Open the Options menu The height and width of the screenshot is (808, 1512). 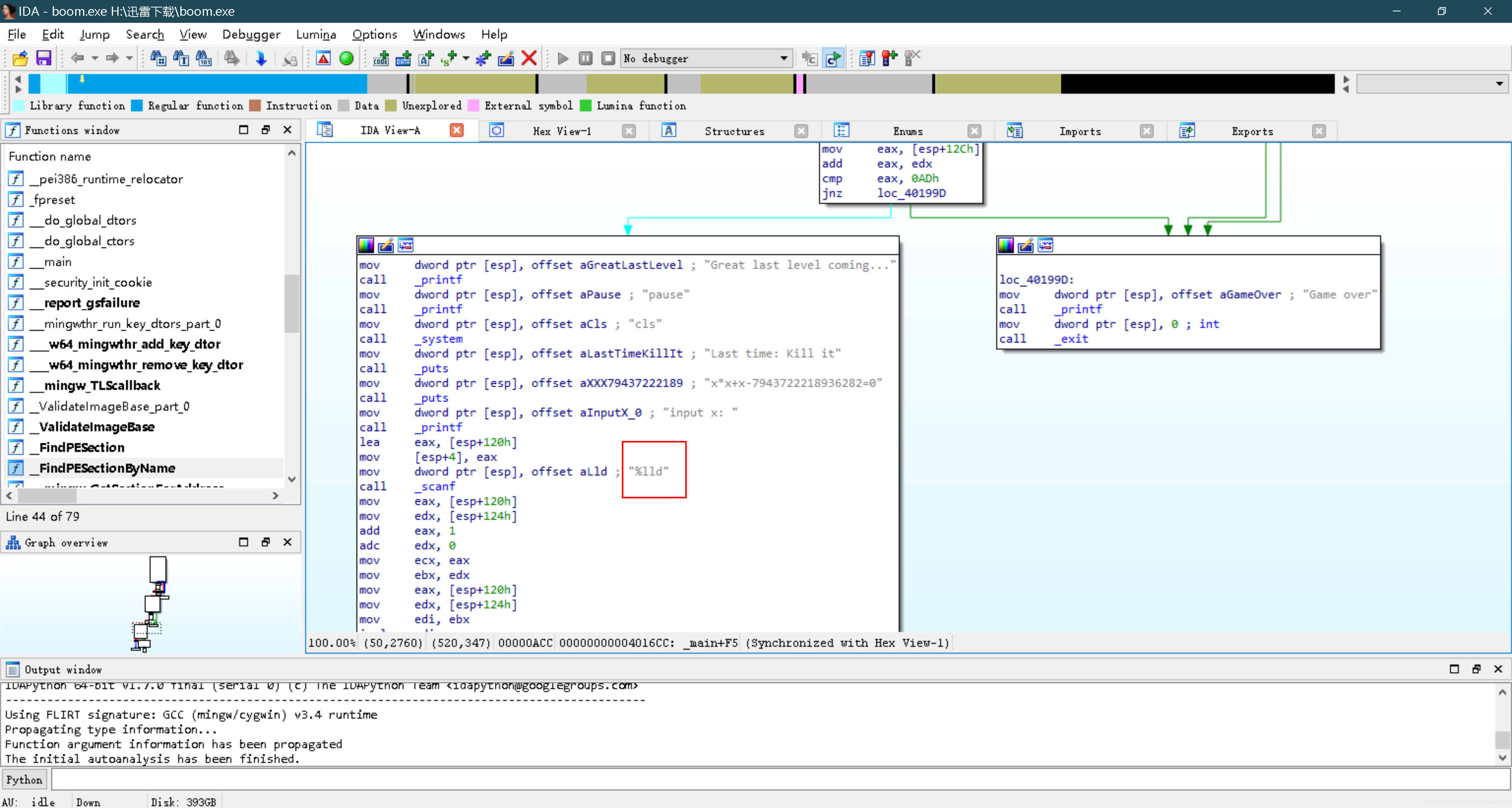coord(374,34)
